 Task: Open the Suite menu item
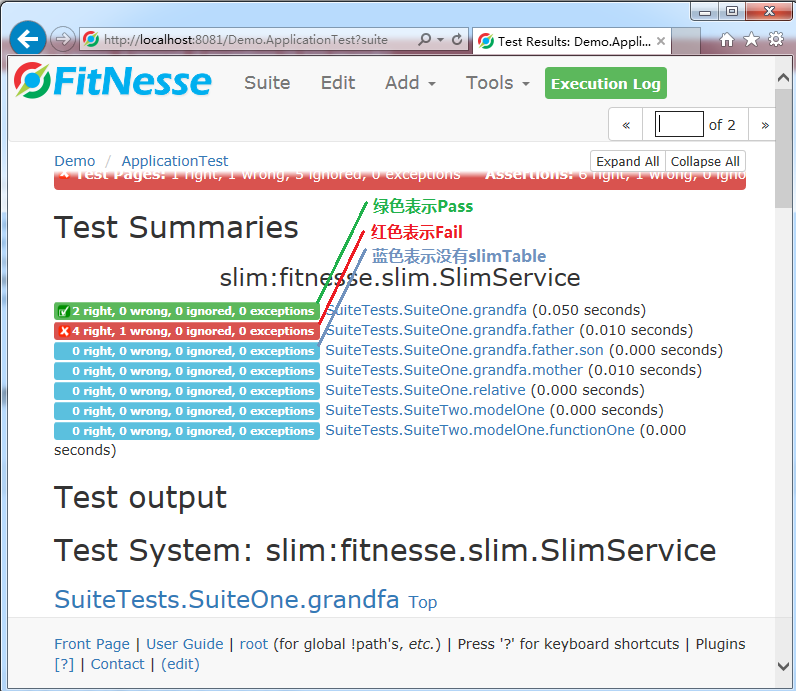tap(267, 83)
